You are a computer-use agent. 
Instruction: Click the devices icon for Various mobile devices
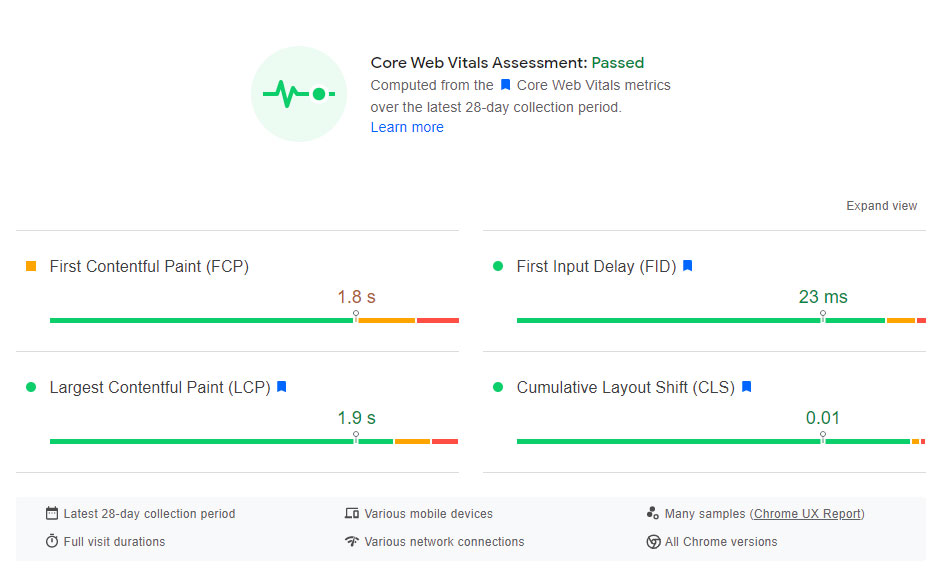tap(352, 513)
